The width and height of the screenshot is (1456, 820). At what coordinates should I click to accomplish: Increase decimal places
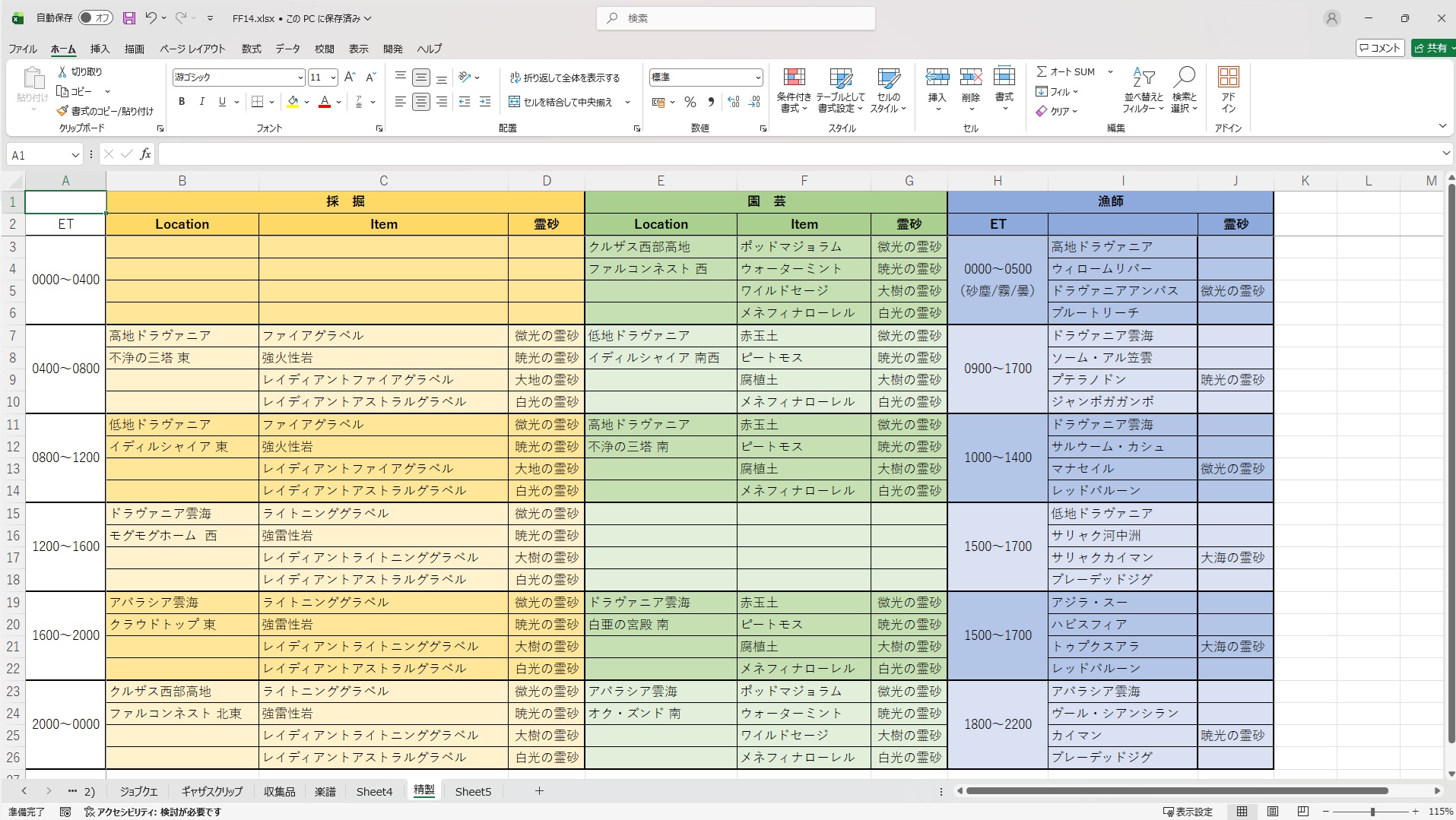click(x=734, y=102)
